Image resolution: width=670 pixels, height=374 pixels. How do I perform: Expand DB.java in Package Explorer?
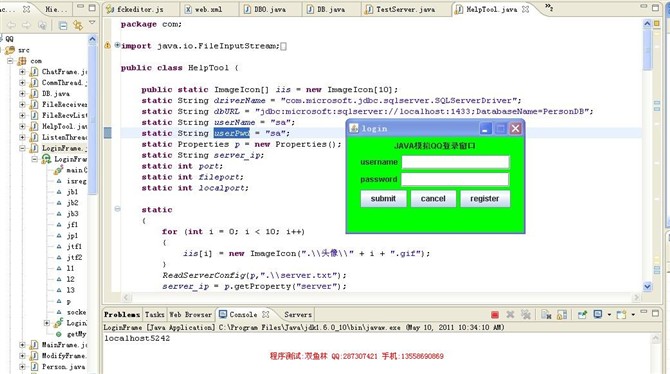(x=22, y=94)
